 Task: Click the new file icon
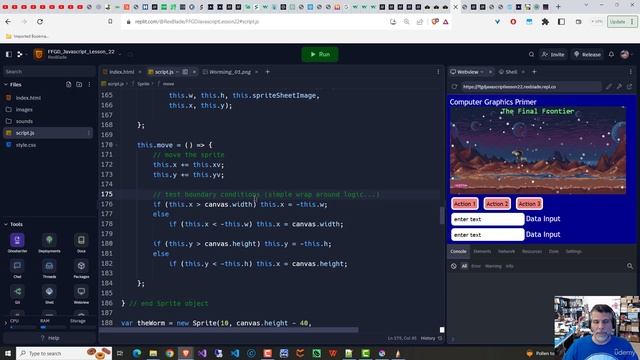tap(69, 84)
